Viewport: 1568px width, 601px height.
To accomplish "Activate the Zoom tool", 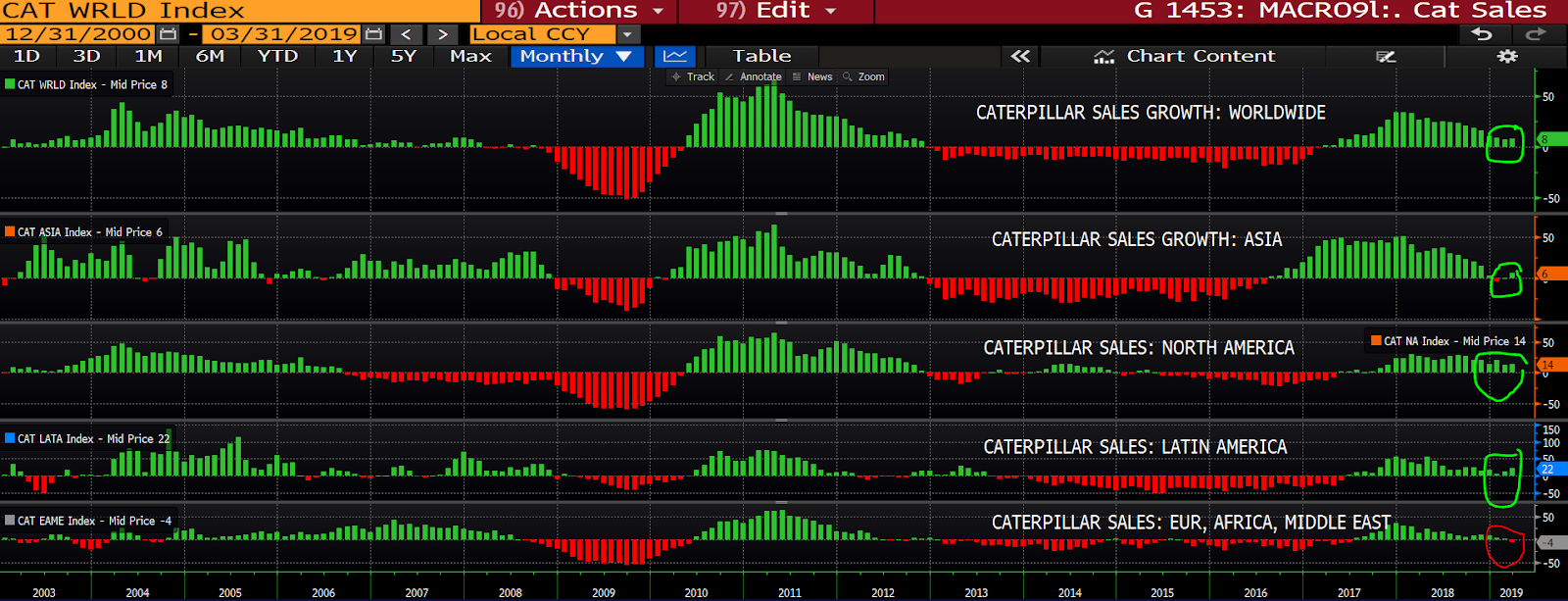I will click(863, 76).
